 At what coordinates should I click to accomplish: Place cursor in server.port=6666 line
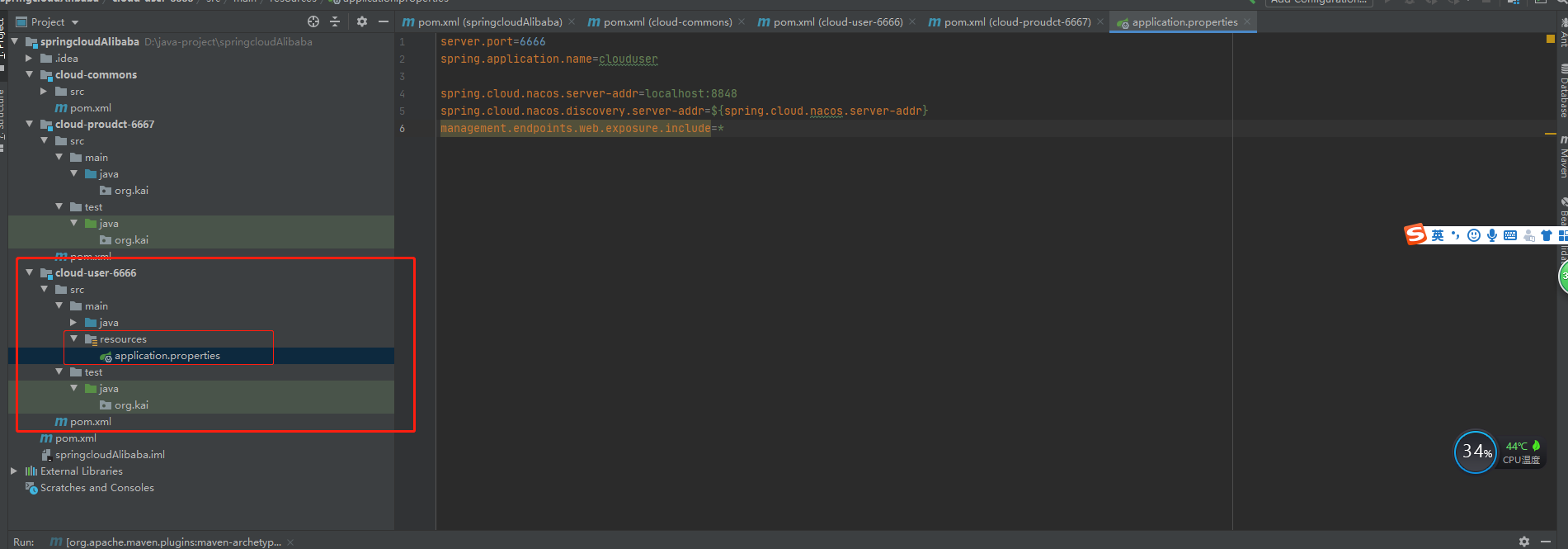(493, 41)
